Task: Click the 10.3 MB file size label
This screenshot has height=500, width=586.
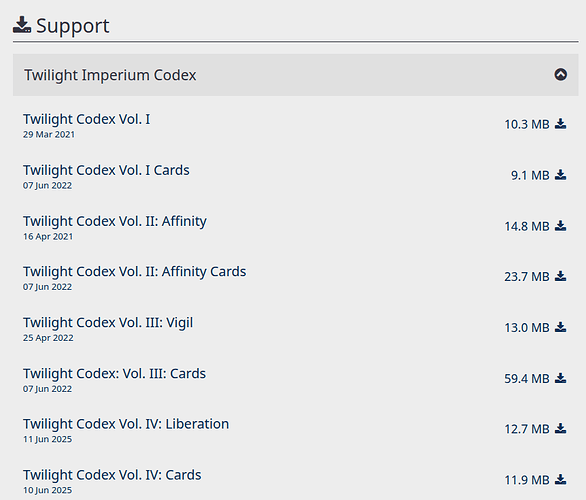Action: (x=527, y=124)
